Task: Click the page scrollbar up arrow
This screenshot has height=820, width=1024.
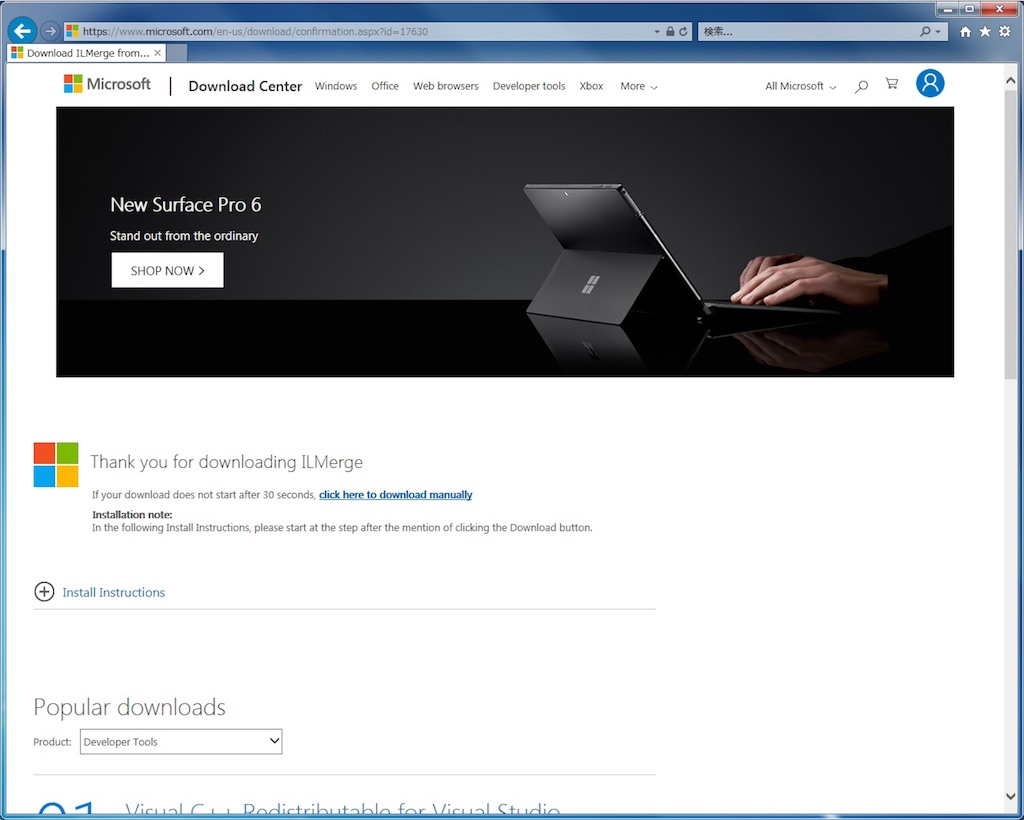Action: click(x=1010, y=80)
